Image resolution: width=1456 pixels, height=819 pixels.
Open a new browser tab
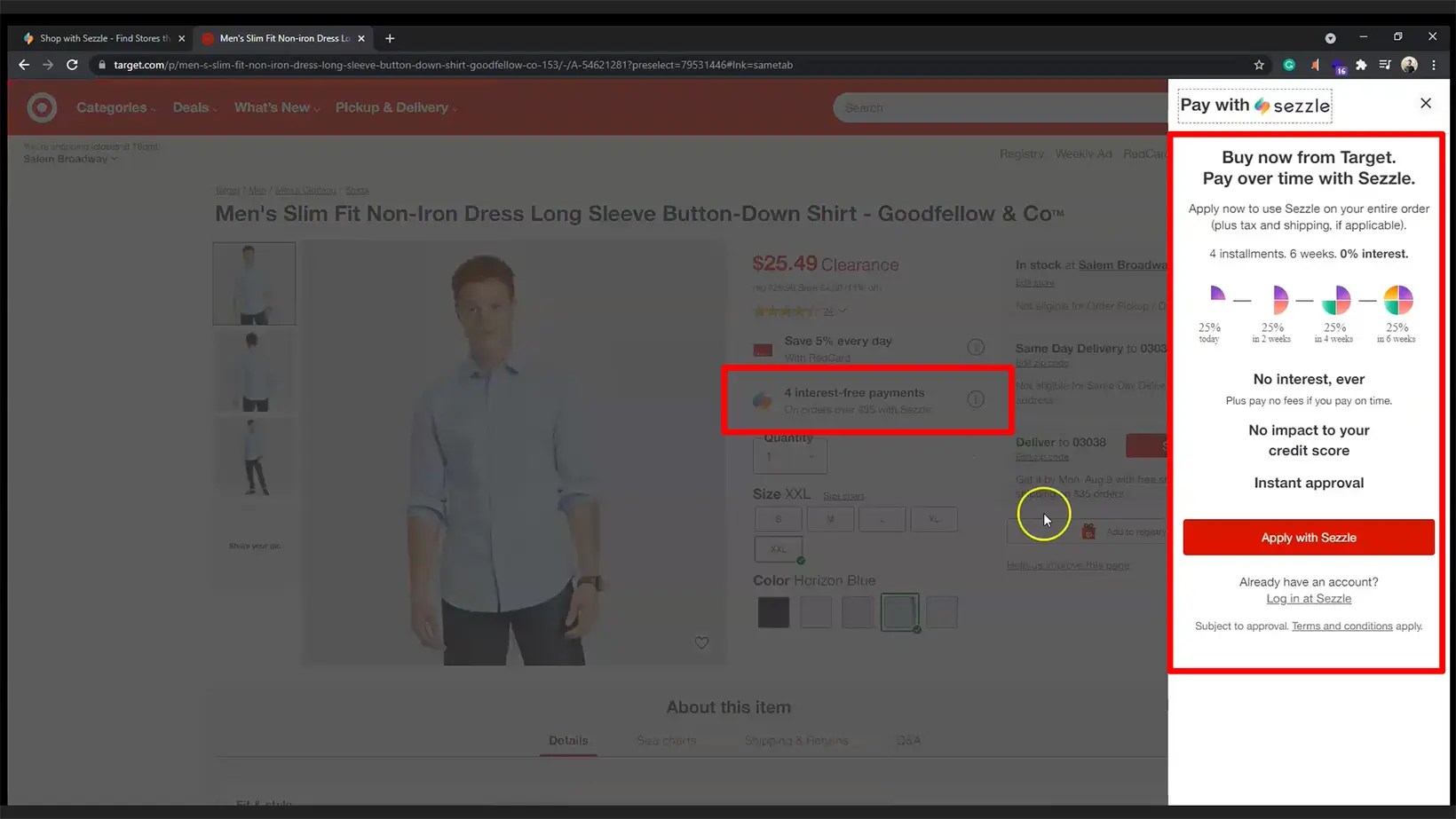tap(390, 38)
